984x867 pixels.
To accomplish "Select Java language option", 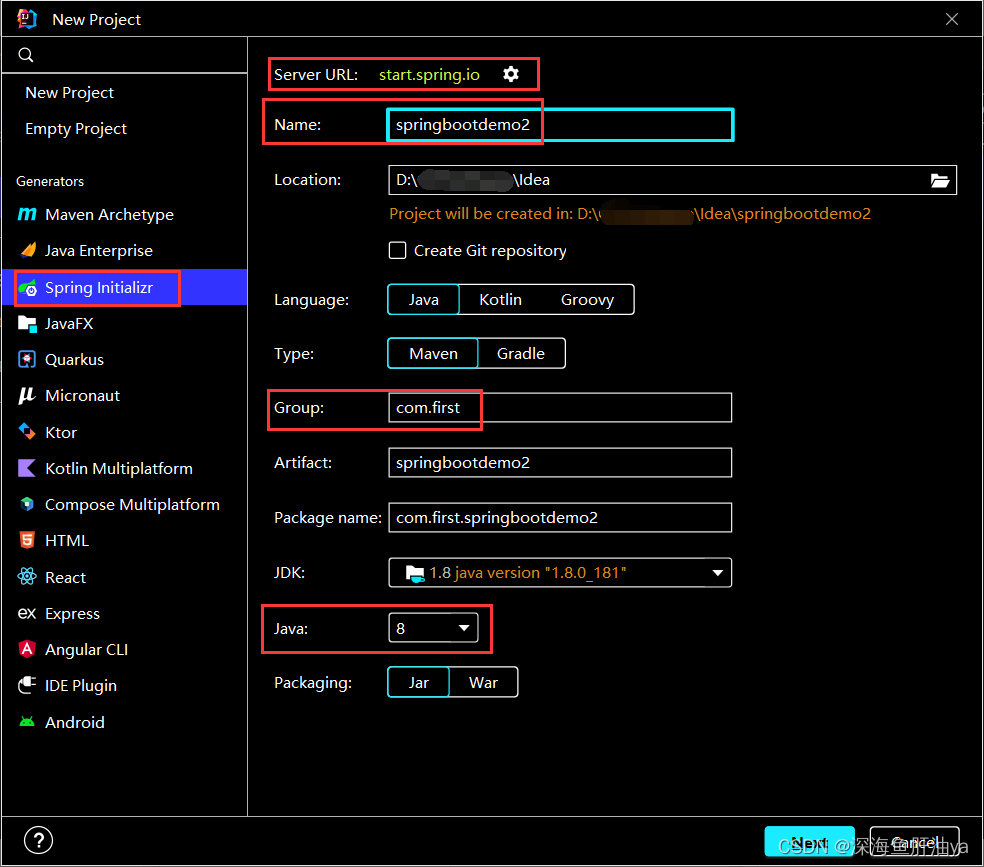I will [424, 300].
